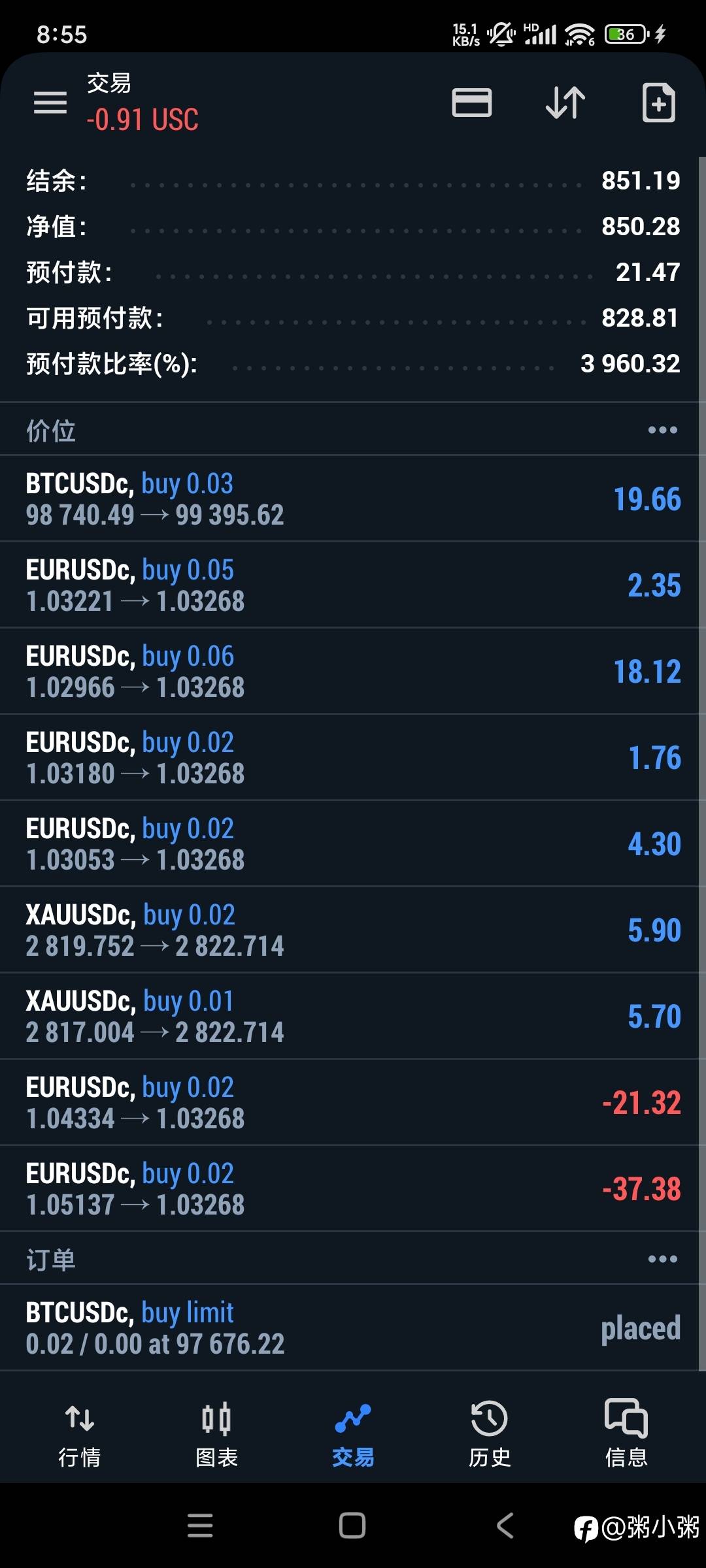Tap the Android home navigation button
706x1568 pixels.
[x=352, y=1526]
